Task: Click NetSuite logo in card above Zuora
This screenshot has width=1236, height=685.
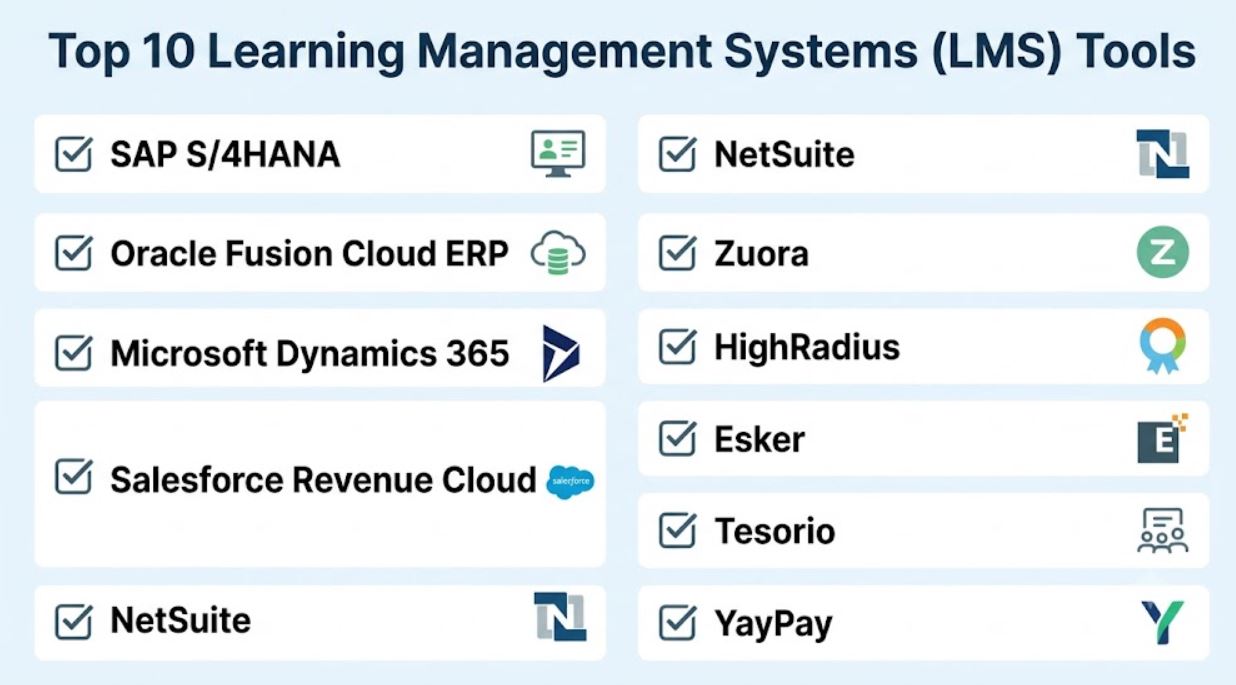Action: [x=1163, y=154]
